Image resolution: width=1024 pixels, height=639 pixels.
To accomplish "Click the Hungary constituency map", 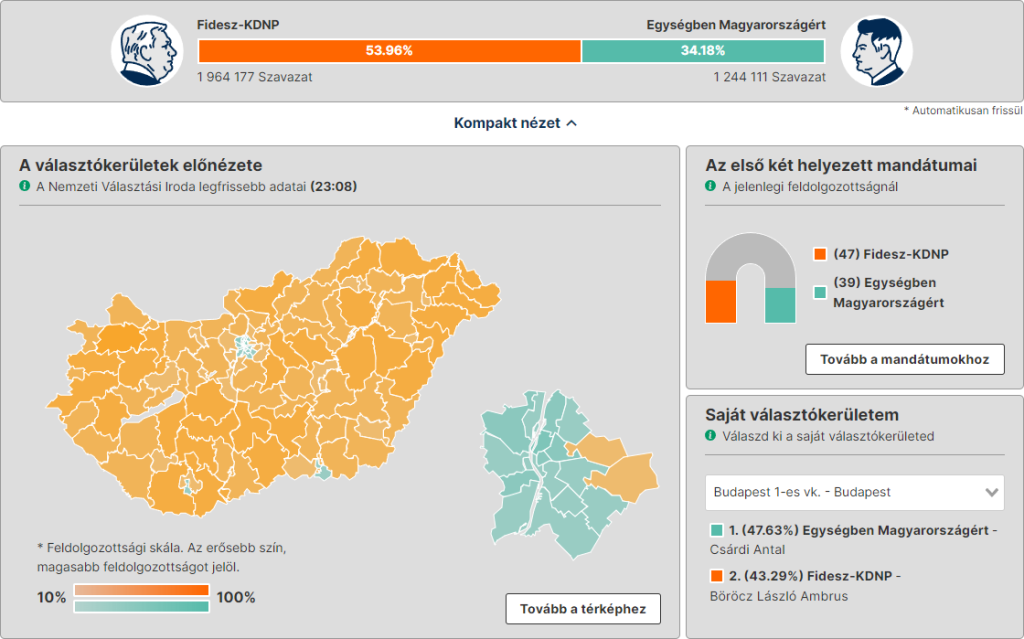I will (x=273, y=377).
